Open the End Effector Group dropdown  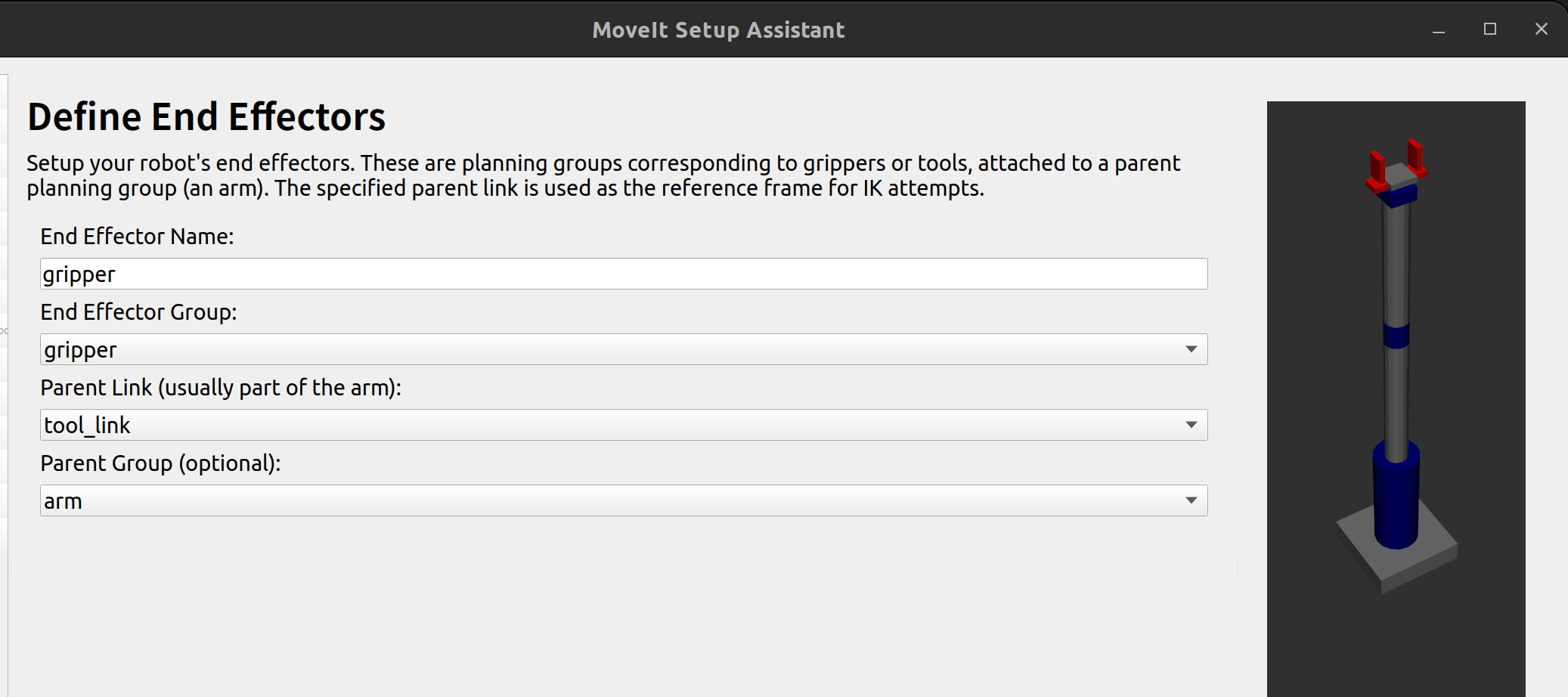(623, 349)
